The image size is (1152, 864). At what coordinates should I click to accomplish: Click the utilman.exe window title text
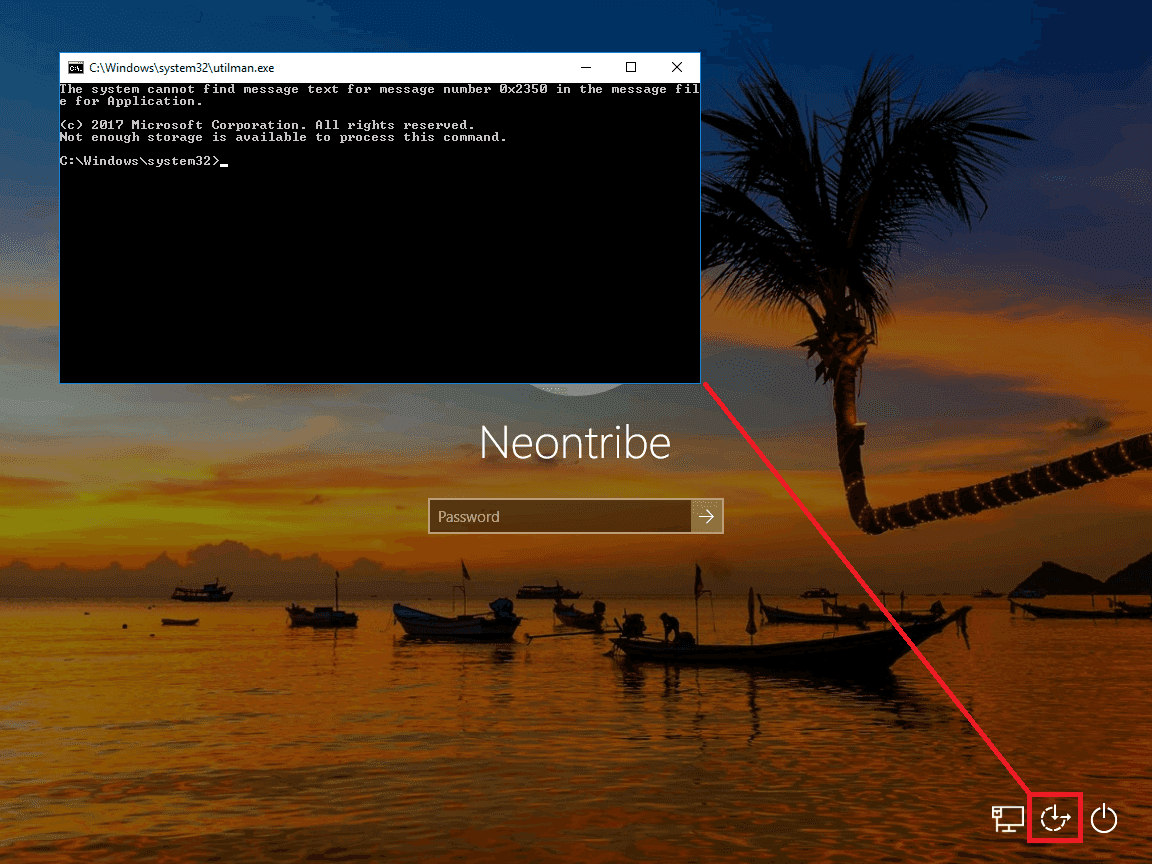click(x=181, y=68)
